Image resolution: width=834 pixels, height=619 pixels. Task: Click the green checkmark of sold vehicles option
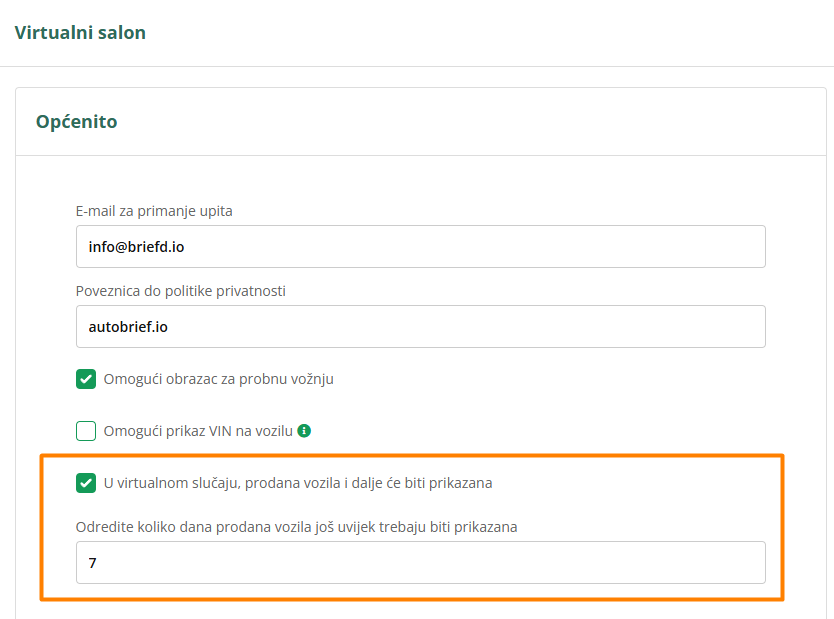coord(86,483)
